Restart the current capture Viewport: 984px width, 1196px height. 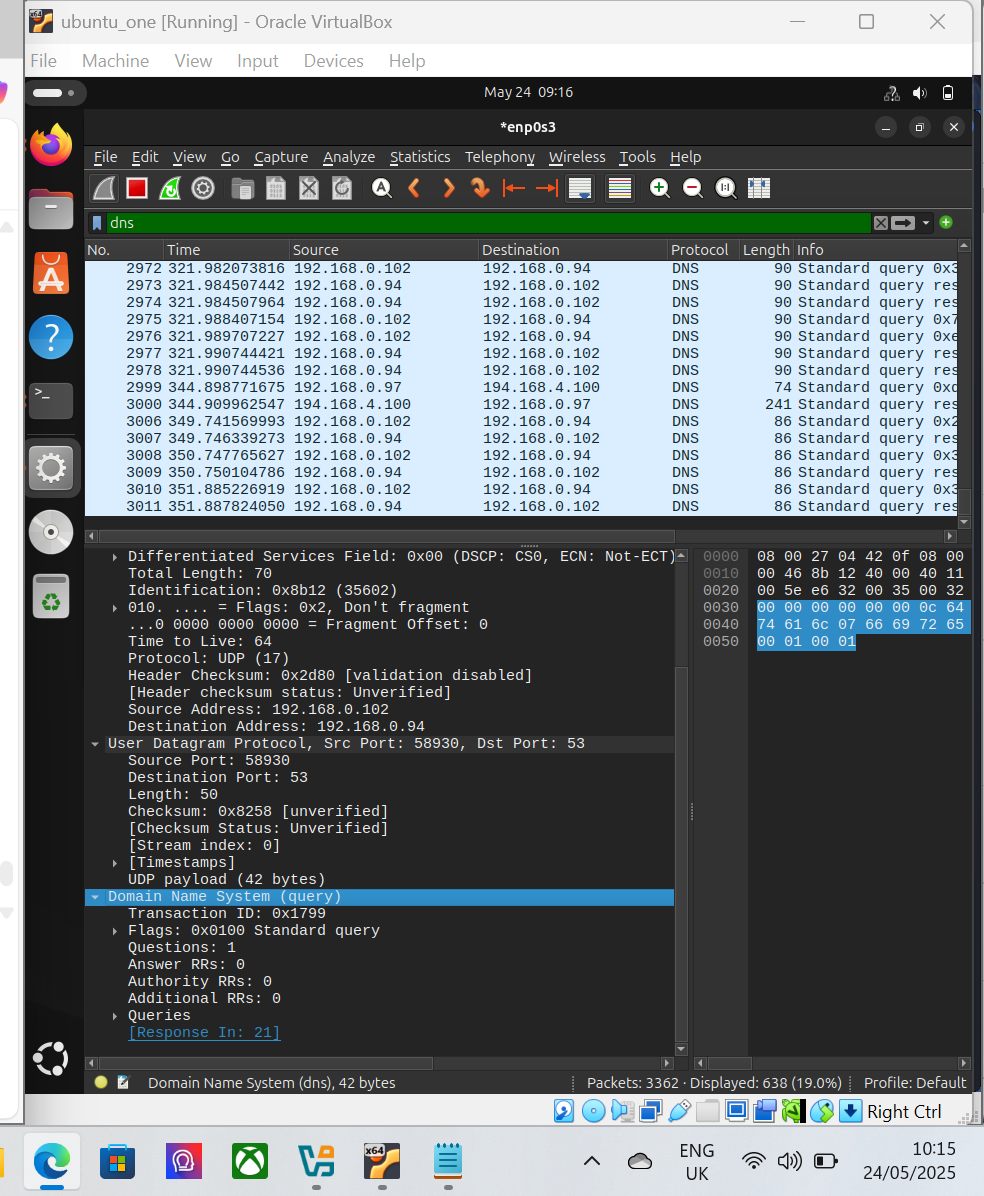[x=171, y=188]
